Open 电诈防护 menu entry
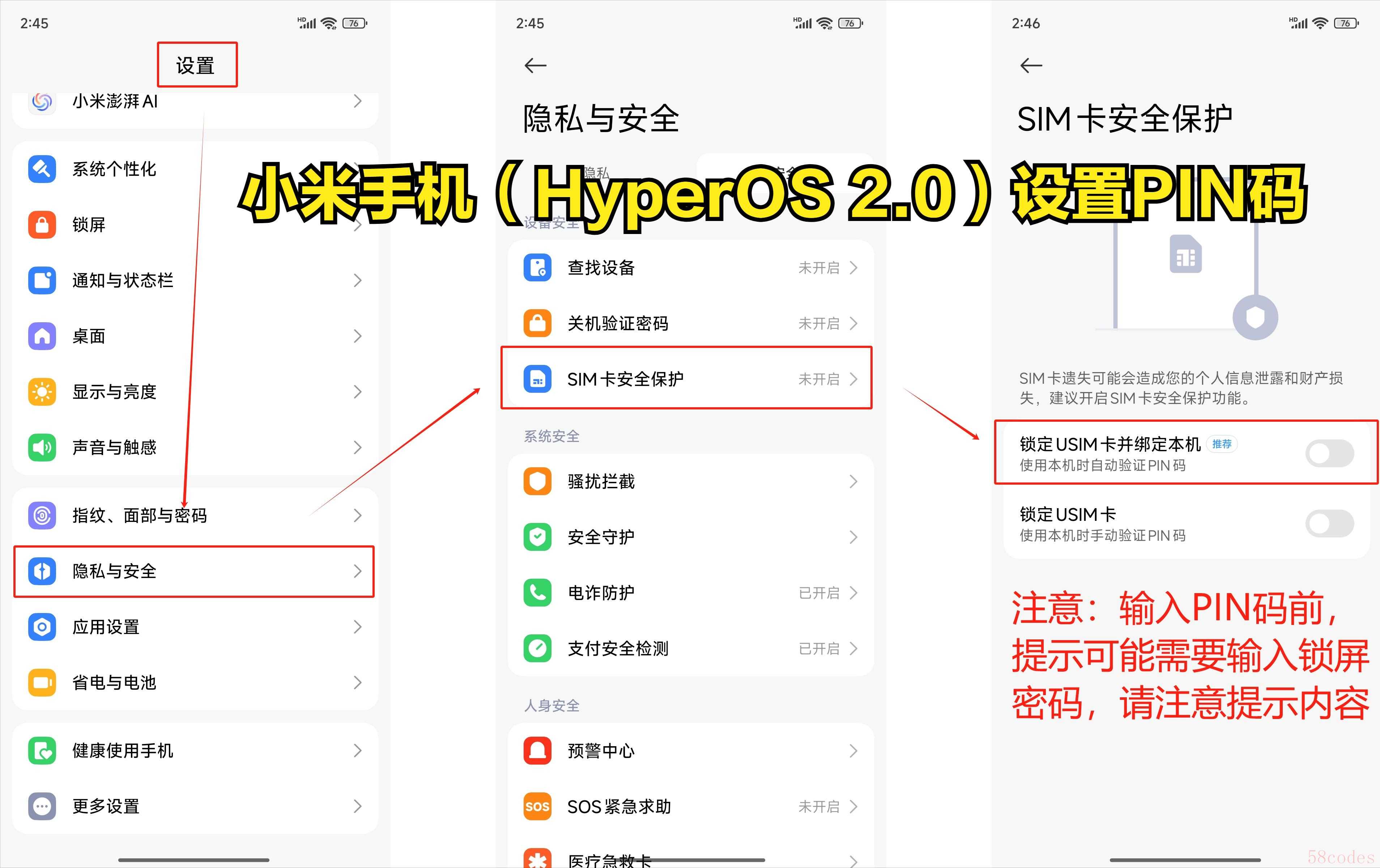This screenshot has width=1380, height=868. coord(691,593)
